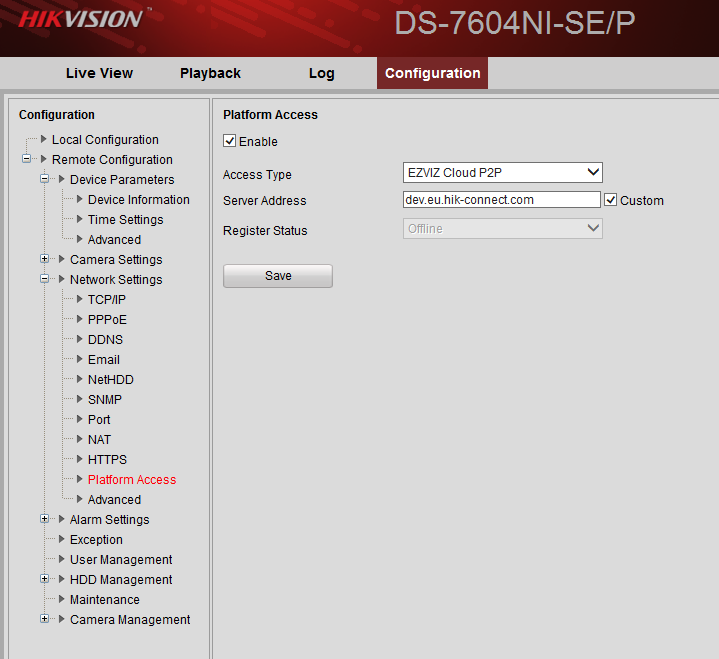Expand the HDD Management branch
Viewport: 719px width, 659px height.
45,579
